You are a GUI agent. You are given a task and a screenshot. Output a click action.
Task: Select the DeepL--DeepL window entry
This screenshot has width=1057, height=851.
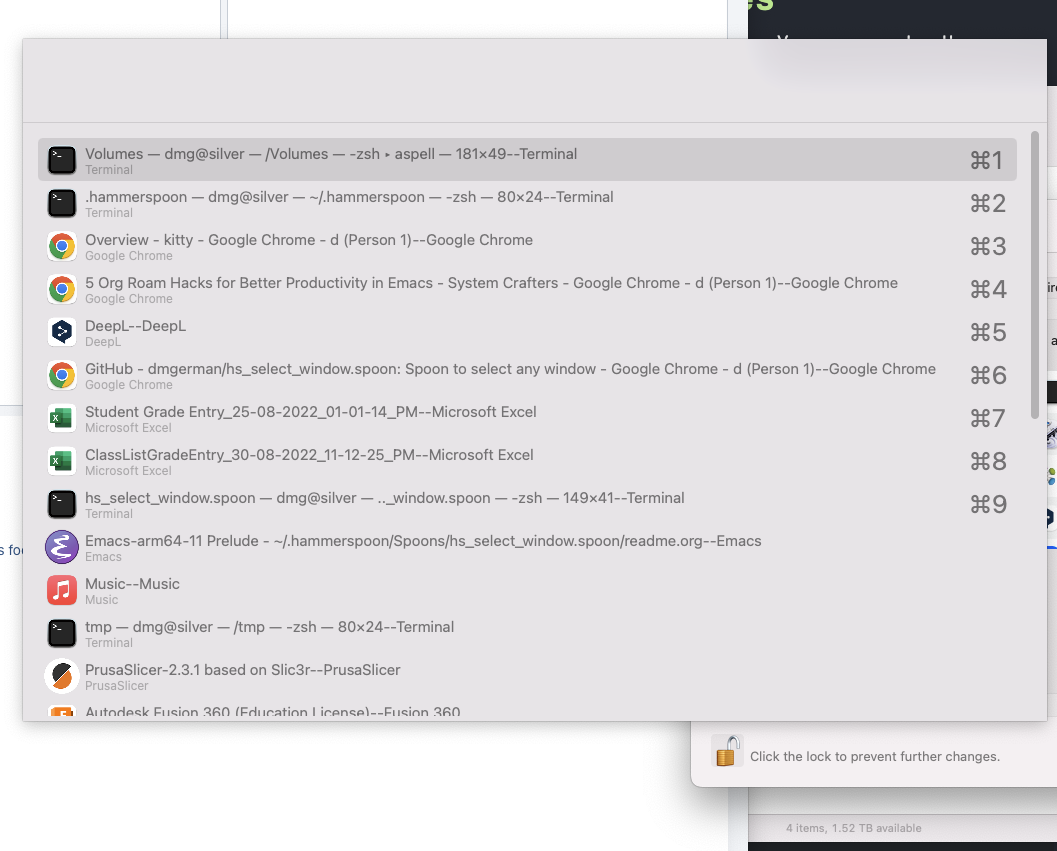coord(527,332)
